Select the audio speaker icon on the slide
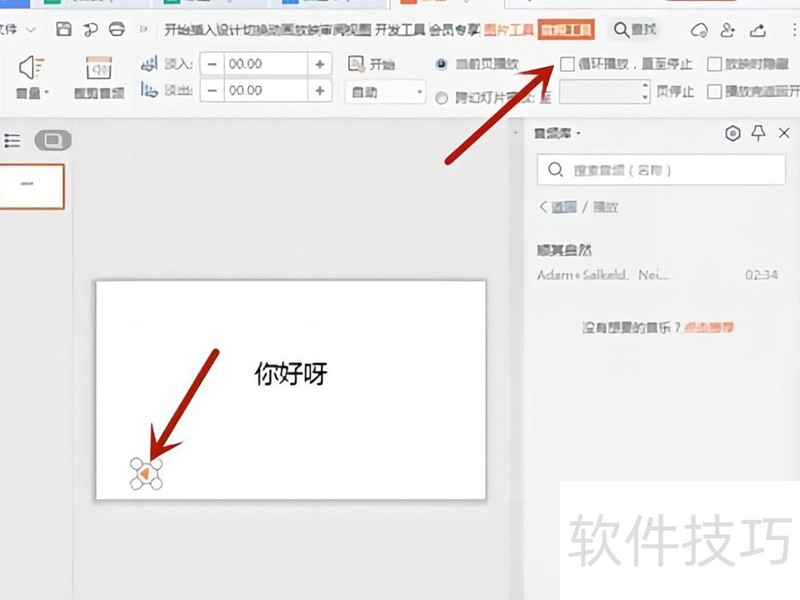The image size is (800, 600). [146, 474]
